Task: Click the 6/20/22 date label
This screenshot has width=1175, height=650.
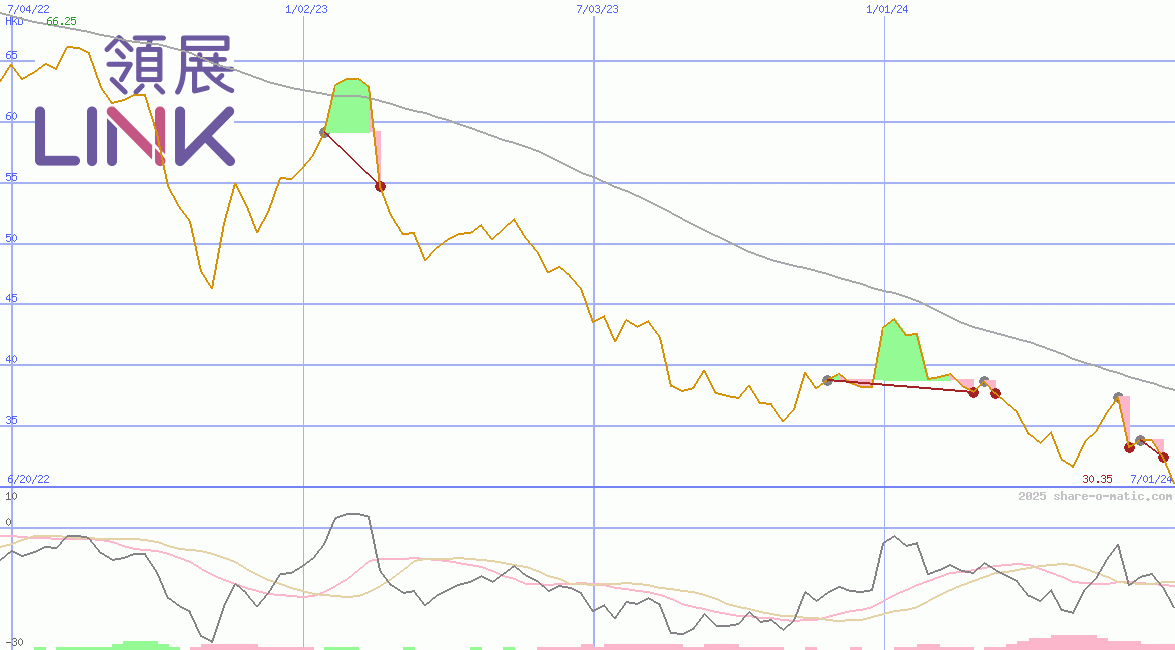Action: tap(28, 479)
